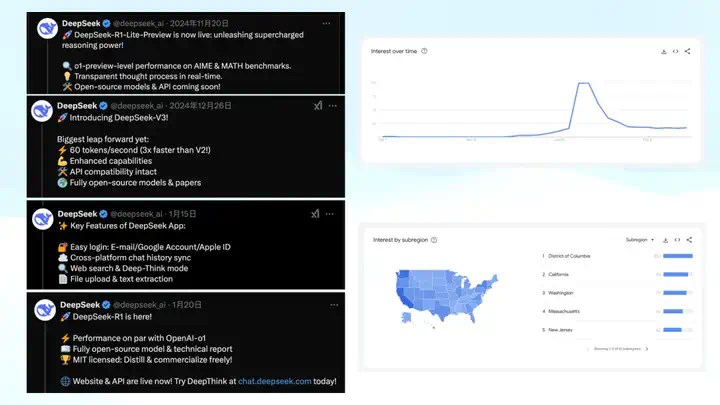Go to next page of subregions
This screenshot has width=720, height=405.
[x=647, y=349]
